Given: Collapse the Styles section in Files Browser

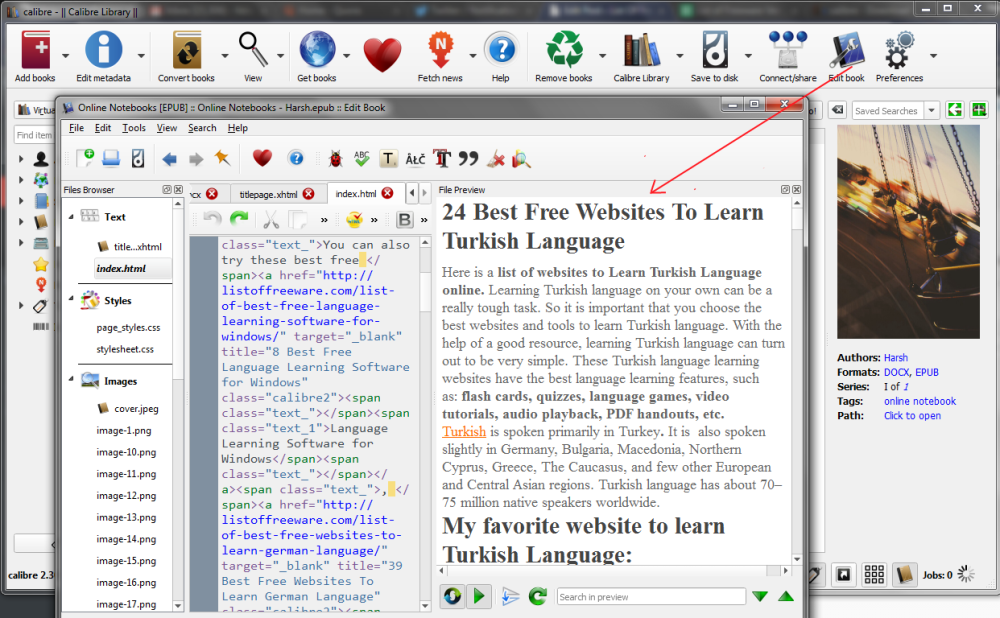Looking at the screenshot, I should [x=71, y=300].
